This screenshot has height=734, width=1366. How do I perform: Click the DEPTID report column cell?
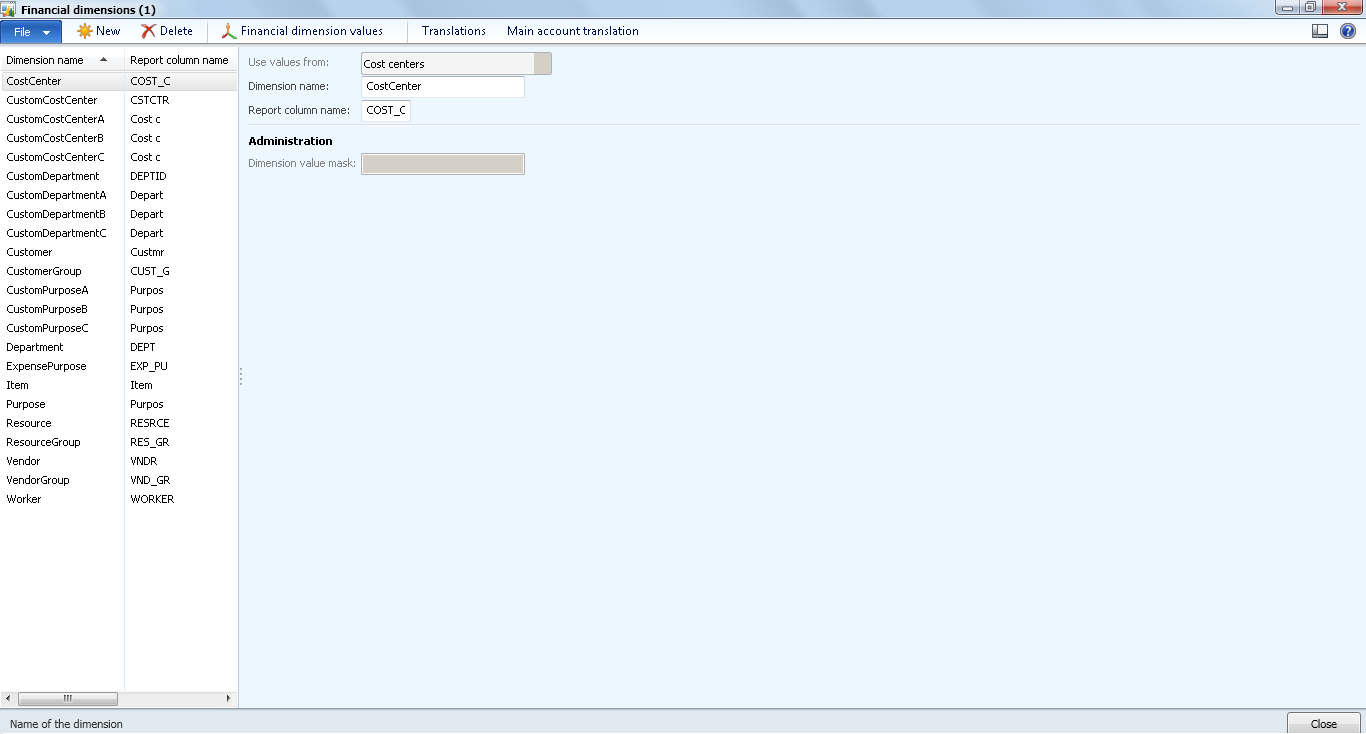[181, 176]
